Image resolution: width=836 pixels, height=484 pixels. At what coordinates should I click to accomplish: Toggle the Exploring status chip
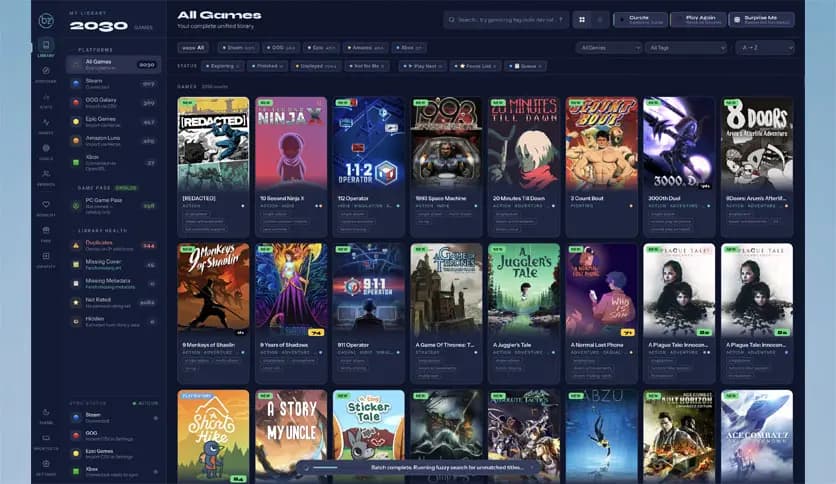click(x=223, y=66)
